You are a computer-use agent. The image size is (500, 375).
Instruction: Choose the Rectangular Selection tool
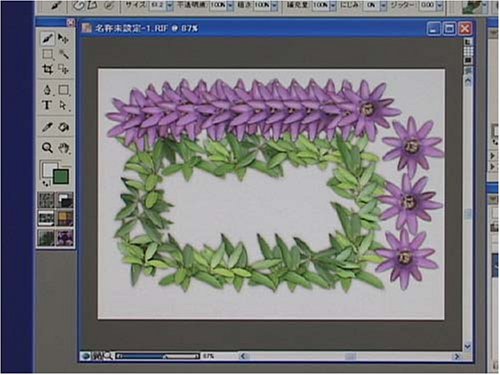point(47,54)
